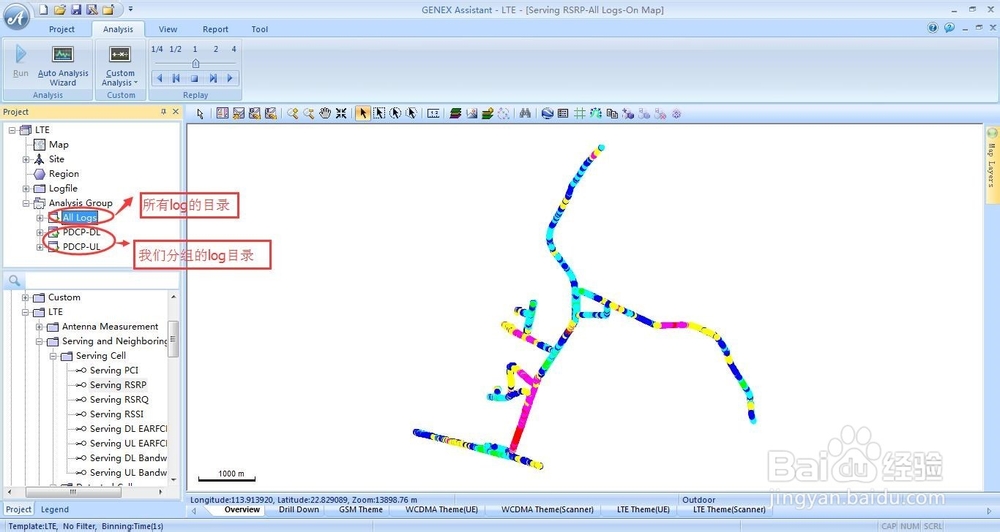Click the globe icon in map toolbar
Image resolution: width=1000 pixels, height=532 pixels.
pyautogui.click(x=547, y=114)
